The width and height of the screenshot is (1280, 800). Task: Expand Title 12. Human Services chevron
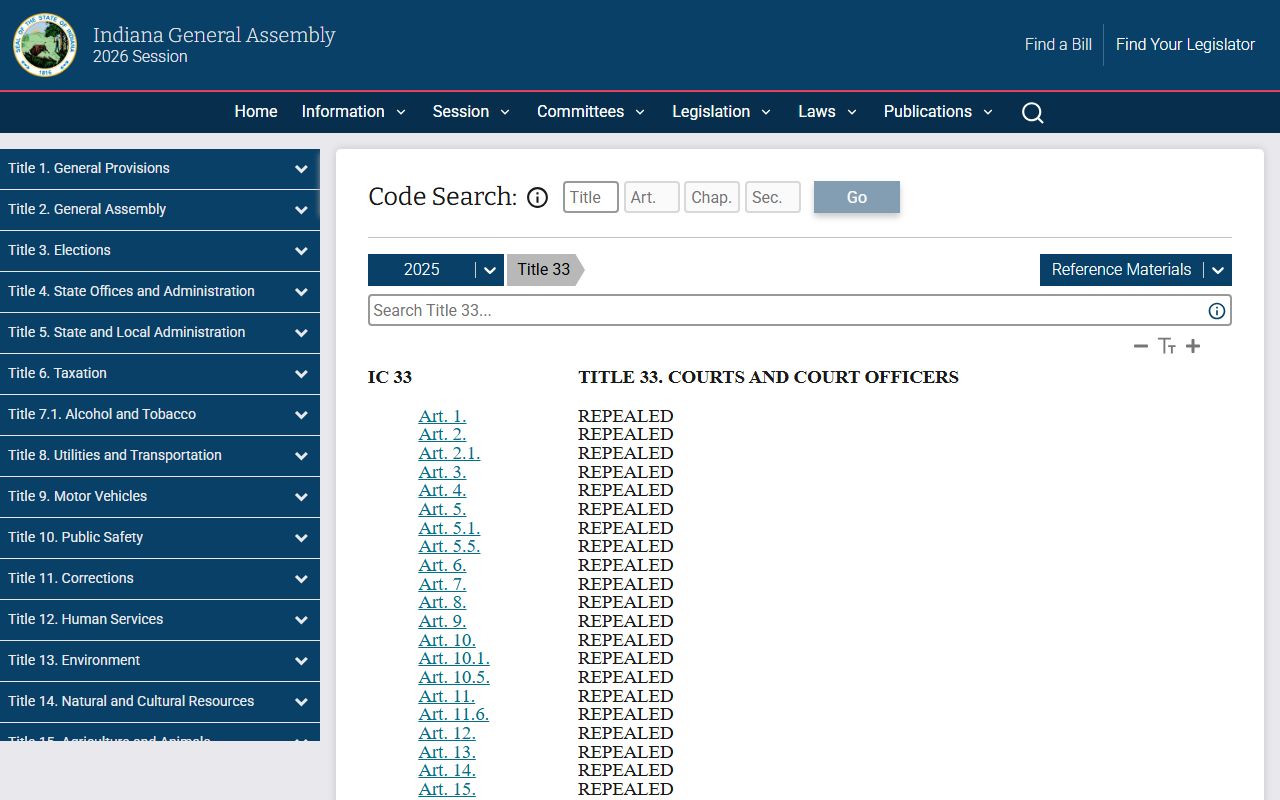point(301,620)
